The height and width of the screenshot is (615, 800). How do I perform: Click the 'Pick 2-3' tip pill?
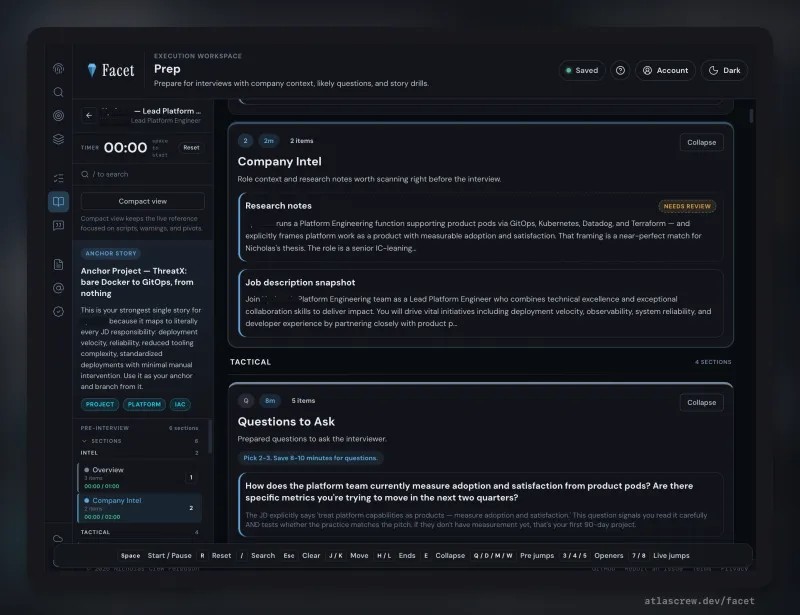(x=310, y=458)
